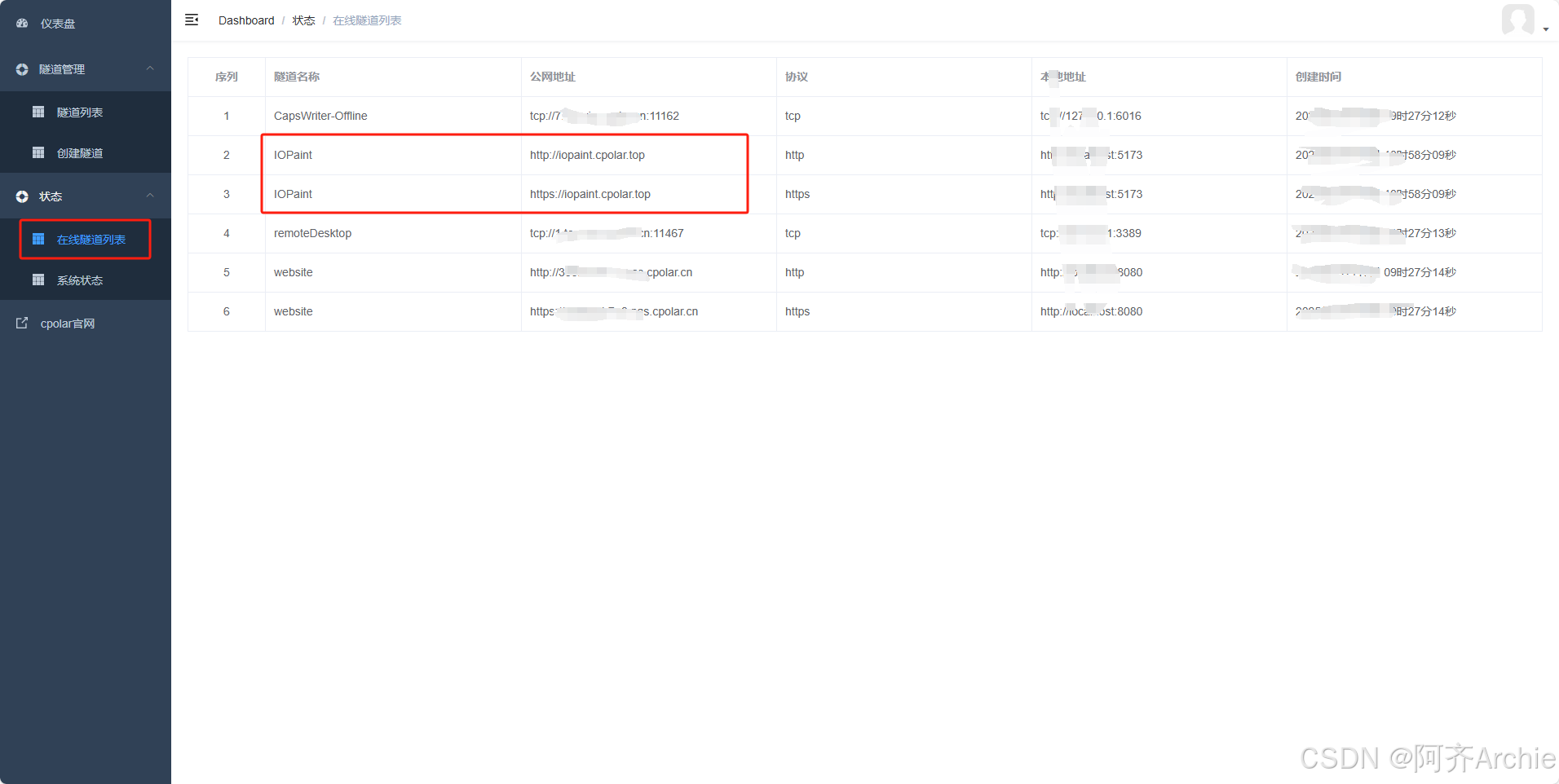The width and height of the screenshot is (1559, 784).
Task: Click the https://iopaint.cpolar.top public address
Action: click(590, 194)
